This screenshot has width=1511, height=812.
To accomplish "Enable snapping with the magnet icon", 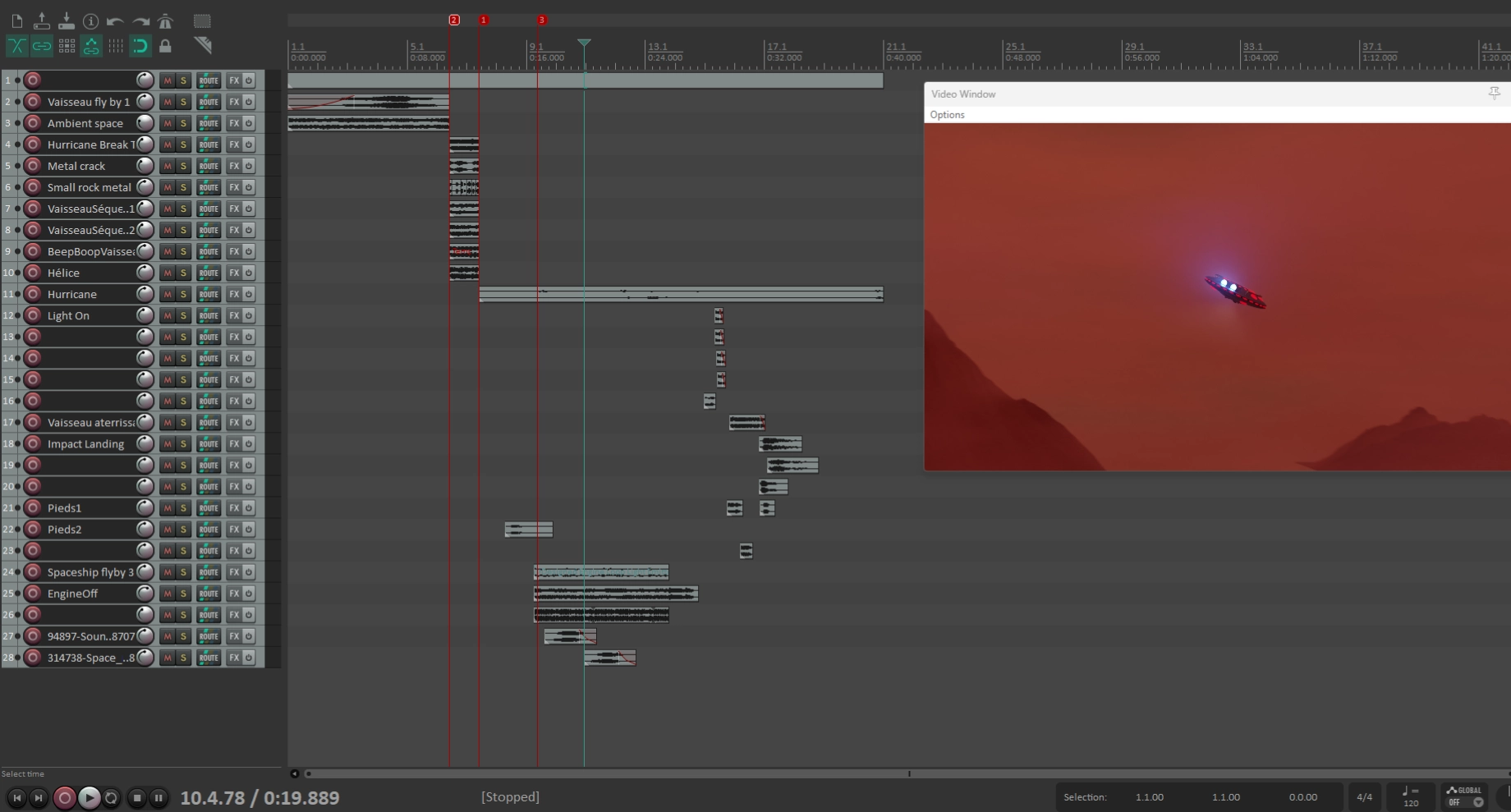I will (140, 46).
